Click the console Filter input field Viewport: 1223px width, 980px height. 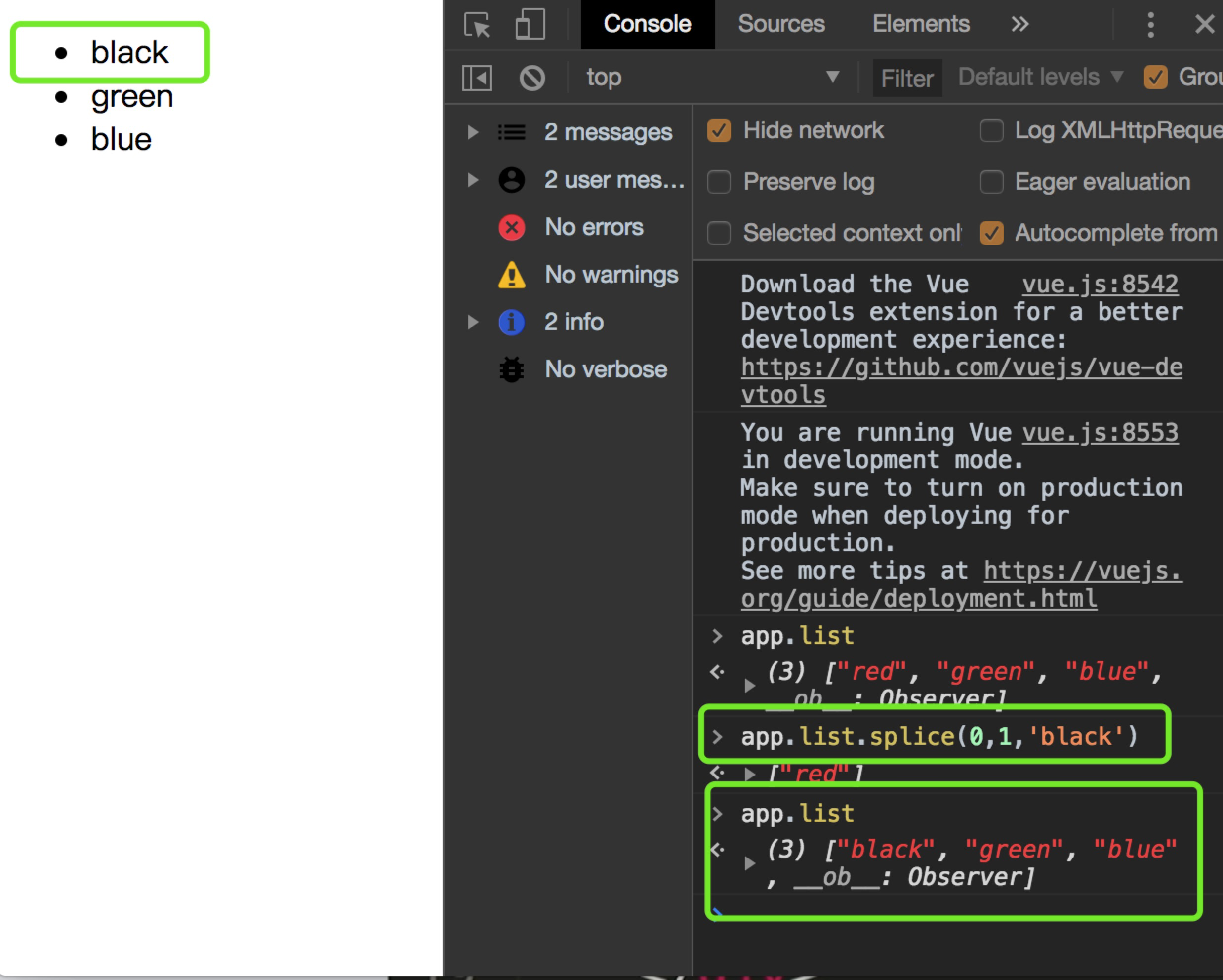906,78
